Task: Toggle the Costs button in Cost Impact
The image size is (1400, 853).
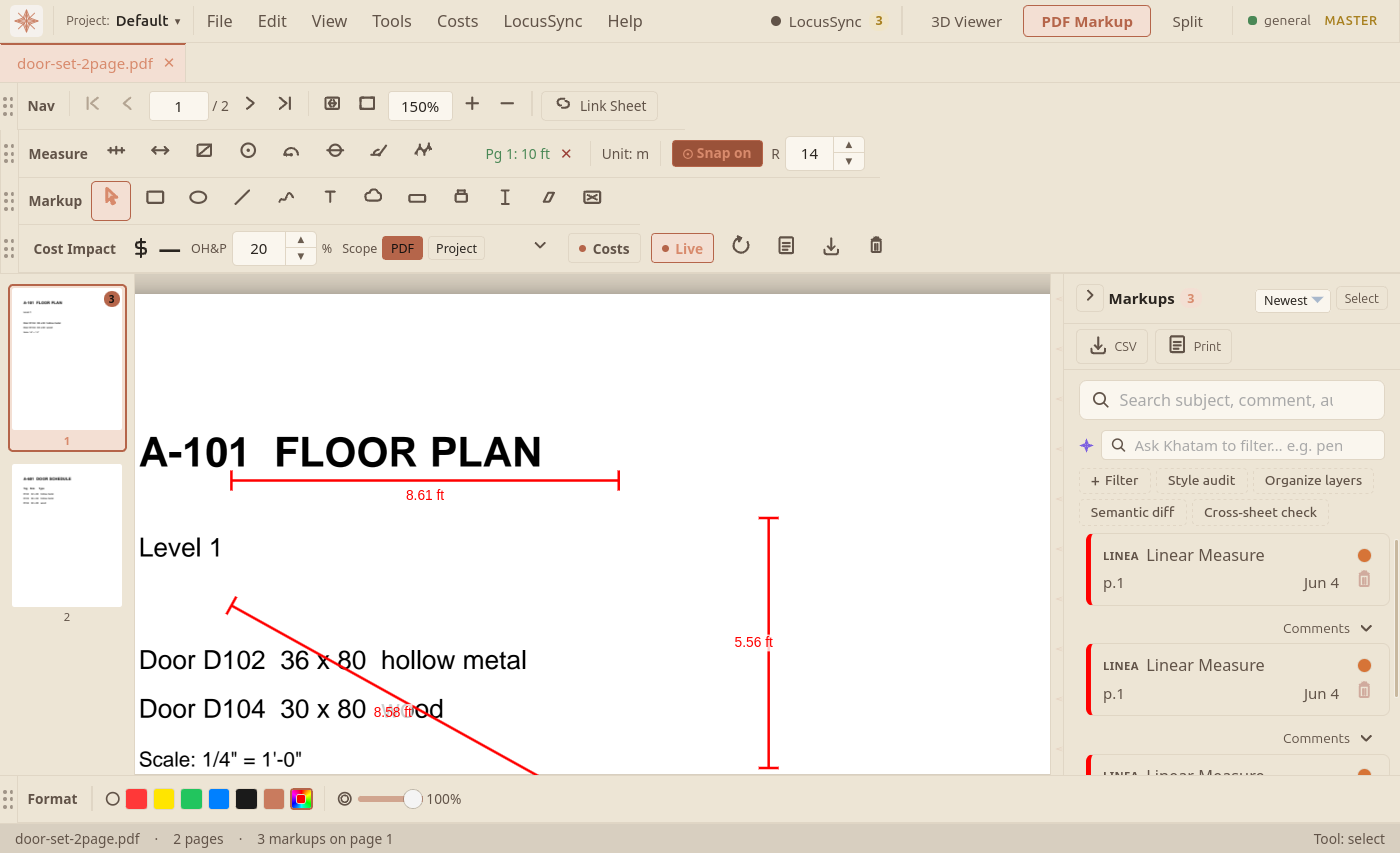Action: [x=604, y=248]
